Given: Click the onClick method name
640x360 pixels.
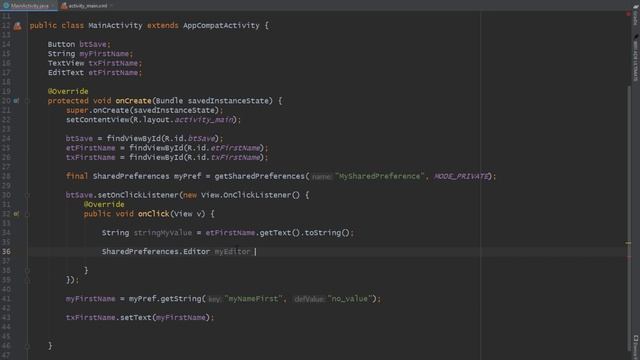Looking at the screenshot, I should (x=153, y=213).
